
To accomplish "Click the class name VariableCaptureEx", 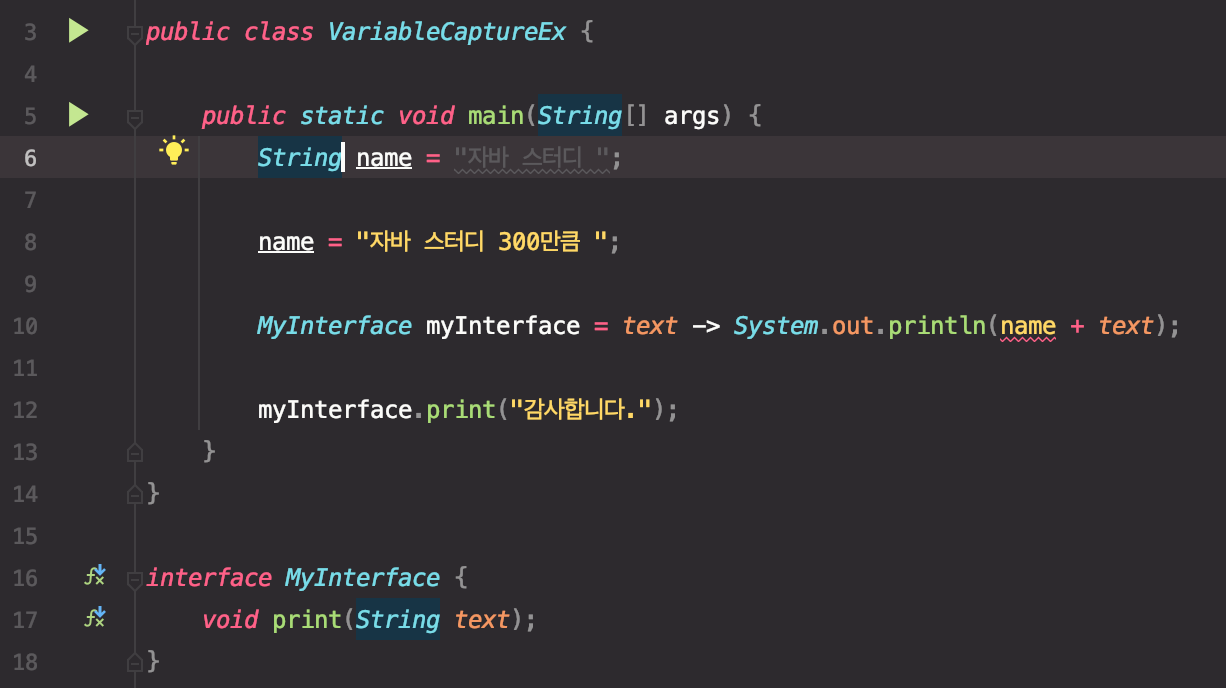I will (447, 32).
